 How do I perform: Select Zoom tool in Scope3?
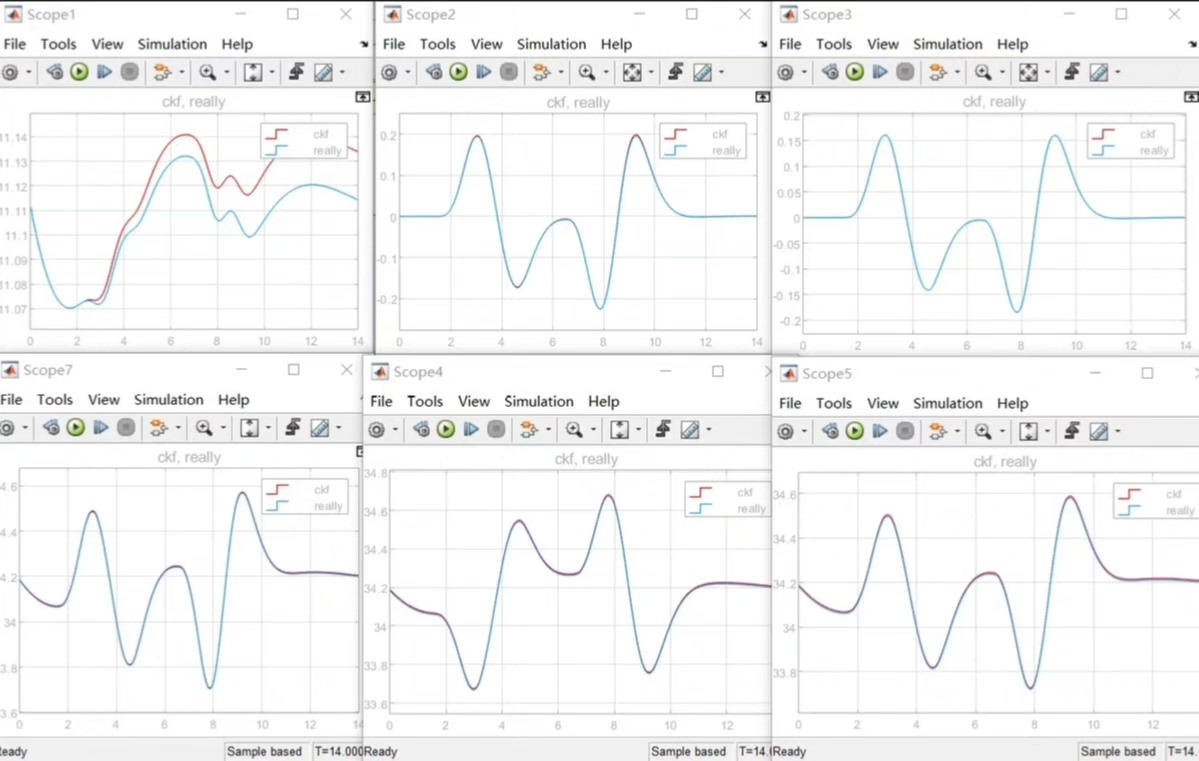(983, 72)
